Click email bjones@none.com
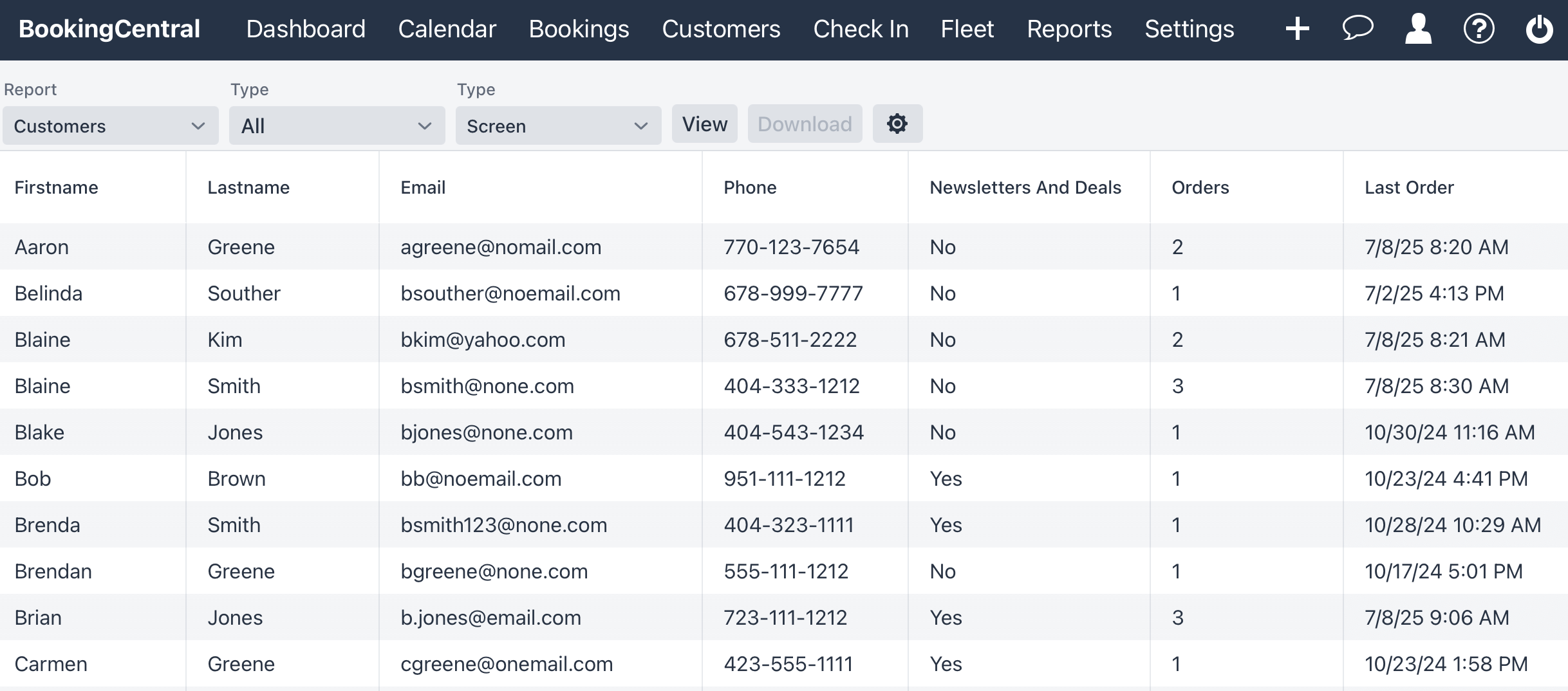The height and width of the screenshot is (691, 1568). pos(487,432)
